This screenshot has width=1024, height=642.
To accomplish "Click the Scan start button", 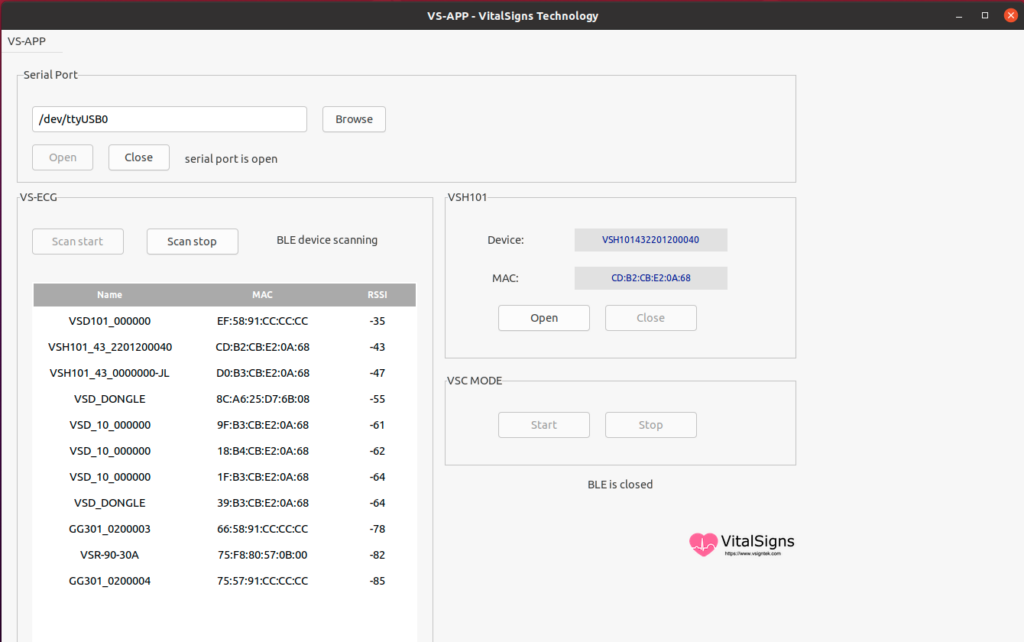I will [78, 241].
